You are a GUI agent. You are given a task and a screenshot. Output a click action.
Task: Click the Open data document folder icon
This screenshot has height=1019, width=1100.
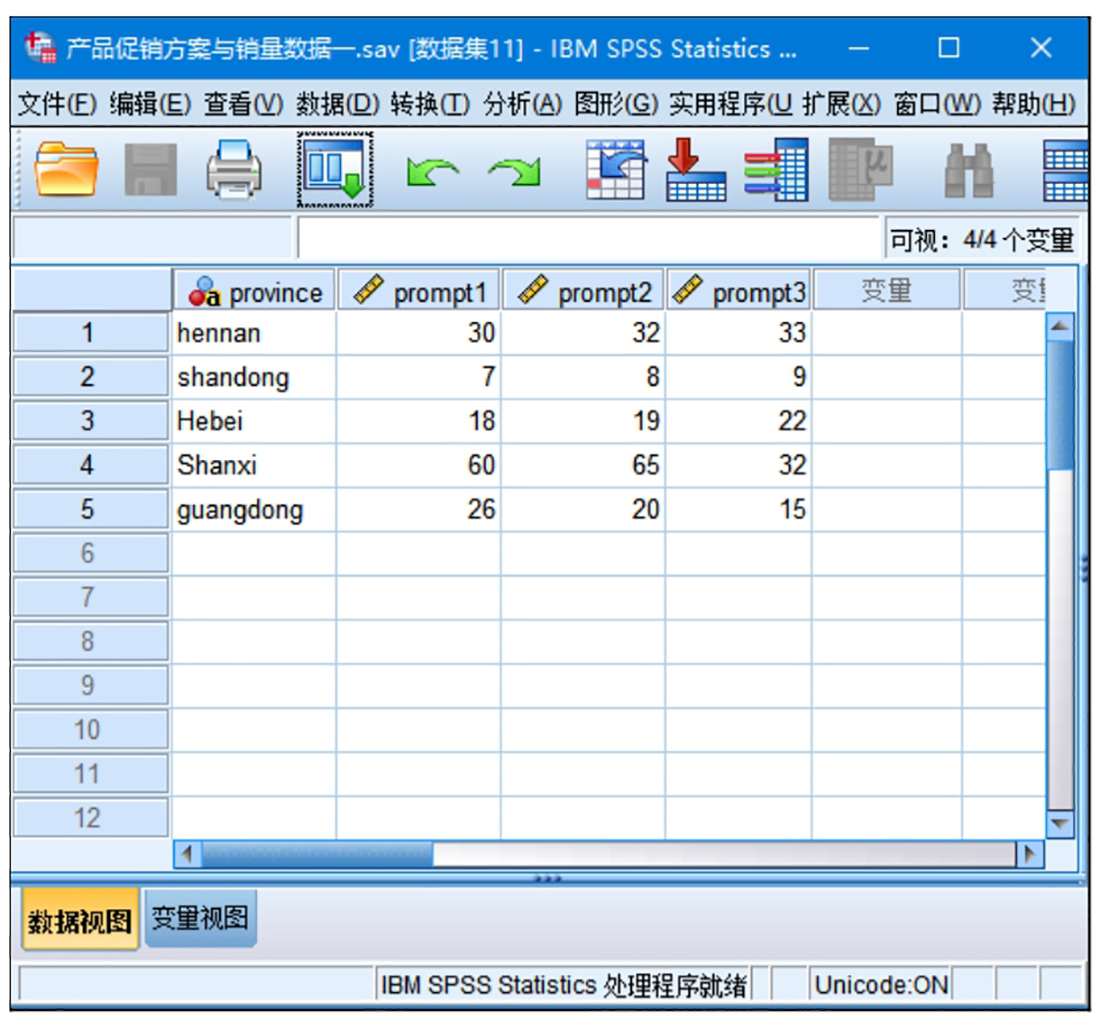67,170
